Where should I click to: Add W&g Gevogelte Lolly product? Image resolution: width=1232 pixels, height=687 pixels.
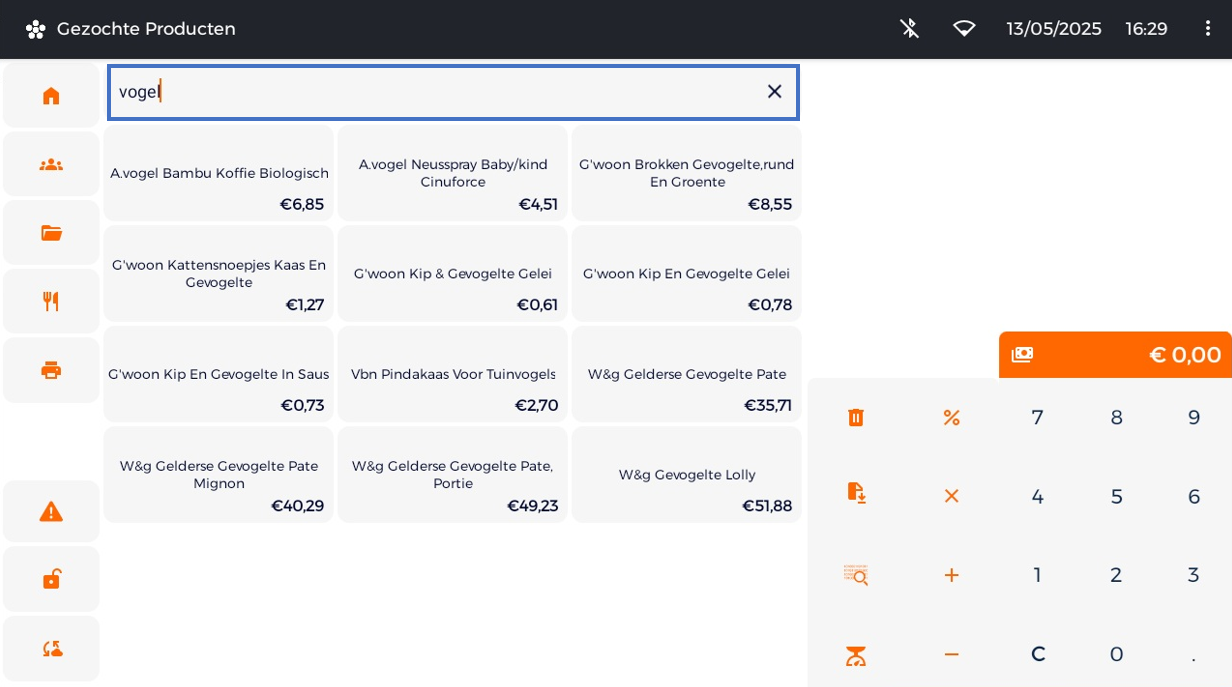[x=687, y=475]
